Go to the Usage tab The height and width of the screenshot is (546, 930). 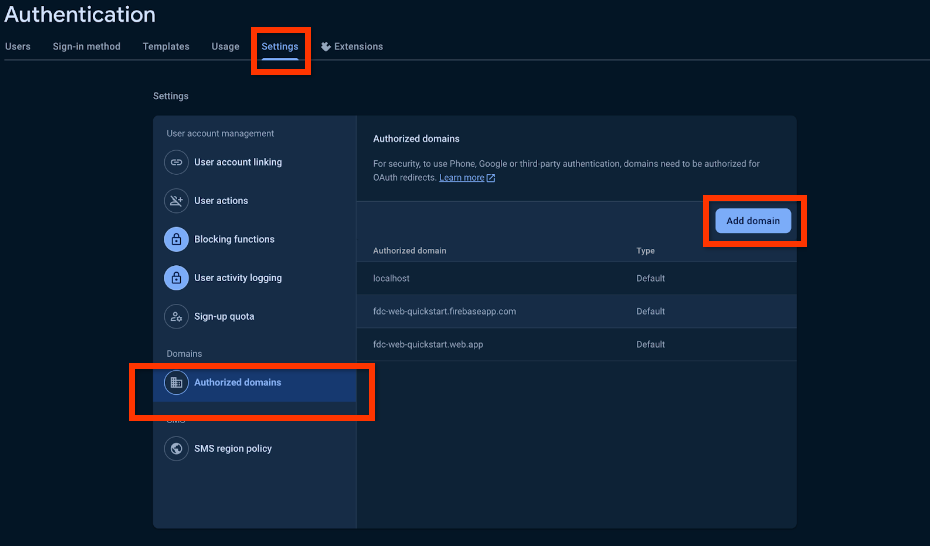225,46
